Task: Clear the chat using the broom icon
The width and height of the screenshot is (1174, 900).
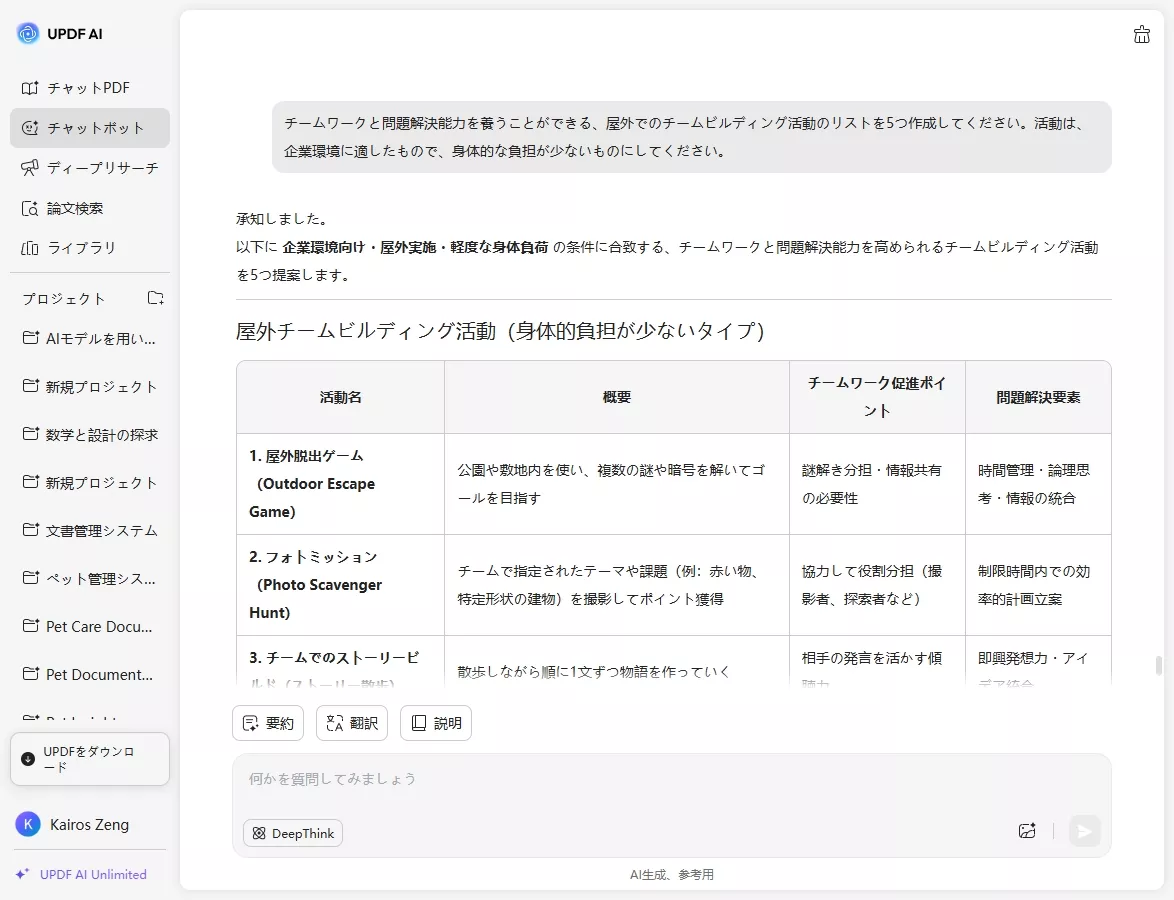Action: [x=1141, y=34]
